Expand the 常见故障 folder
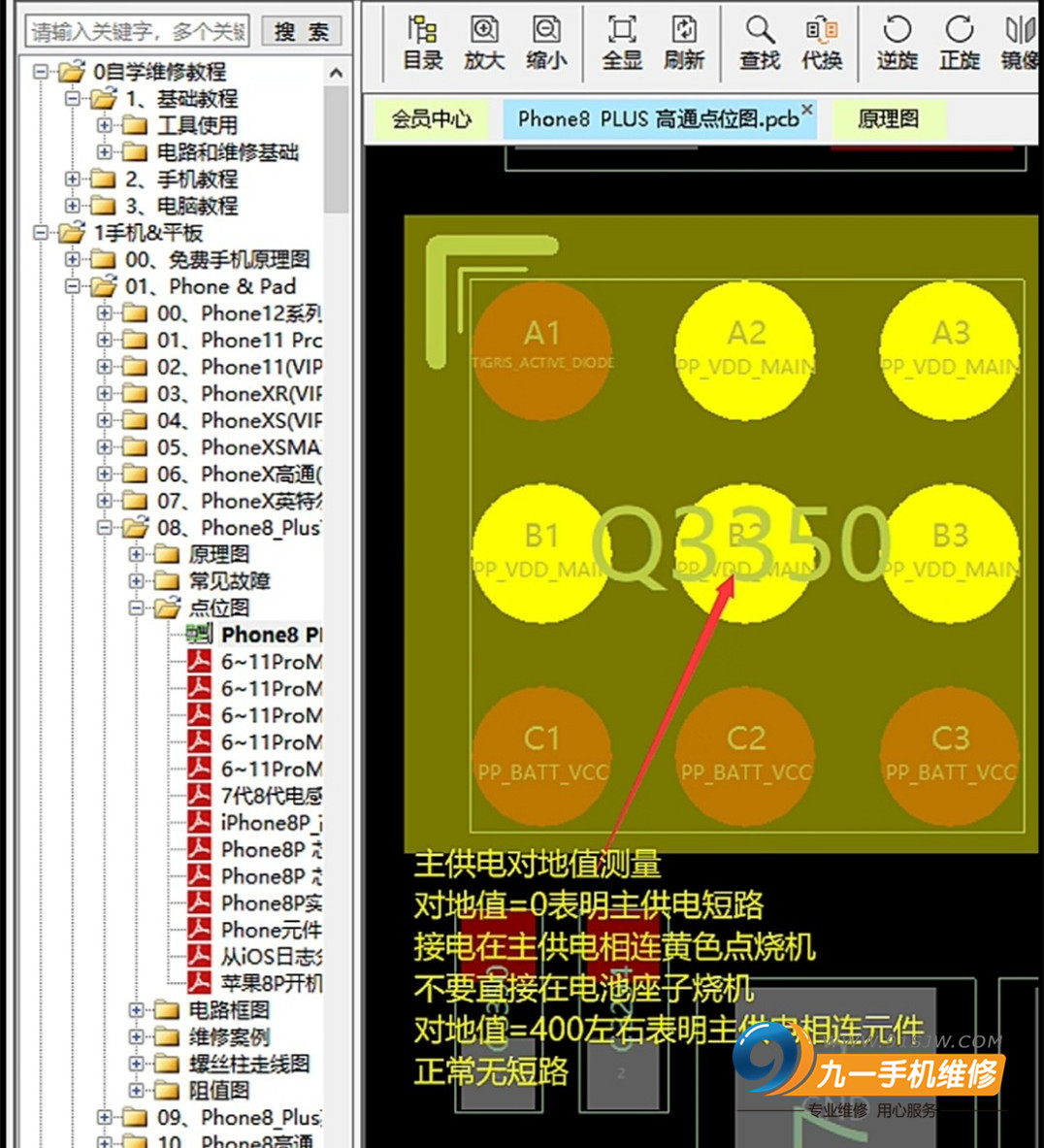Screen dimensions: 1044x1148 pyautogui.click(x=136, y=580)
